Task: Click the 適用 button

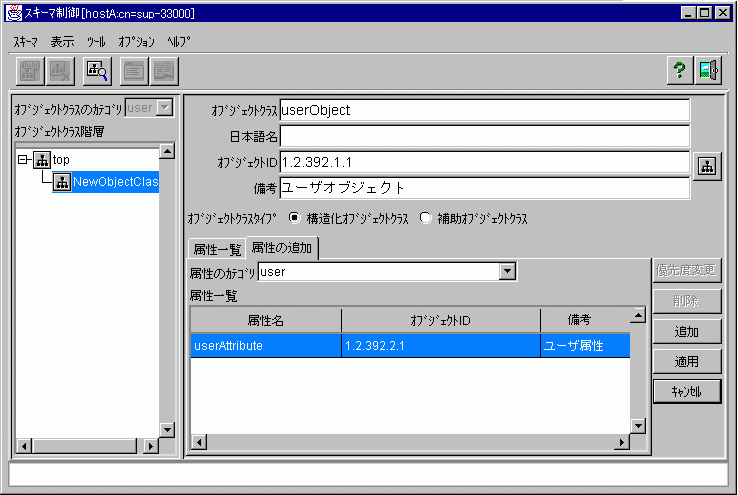Action: [687, 361]
